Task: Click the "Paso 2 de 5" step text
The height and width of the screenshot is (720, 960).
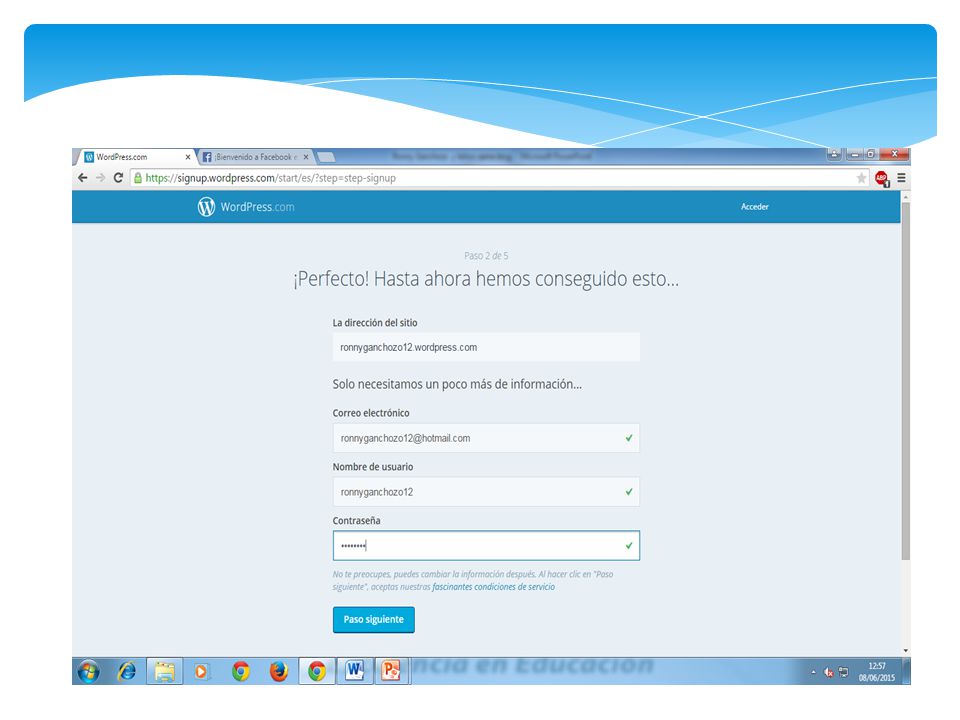Action: tap(486, 256)
